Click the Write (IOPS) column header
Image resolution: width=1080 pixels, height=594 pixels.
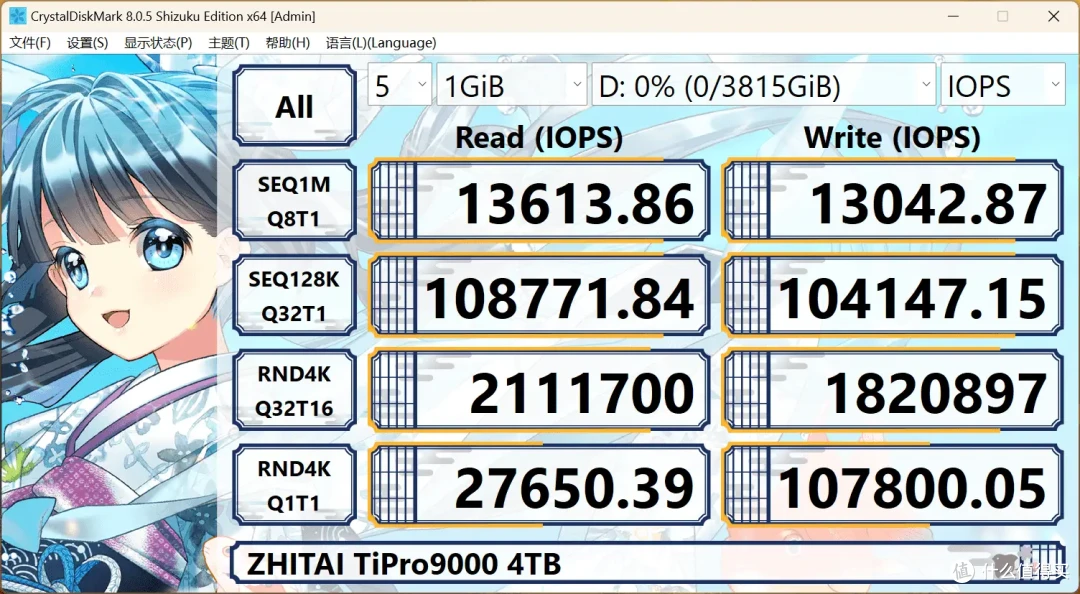click(892, 138)
